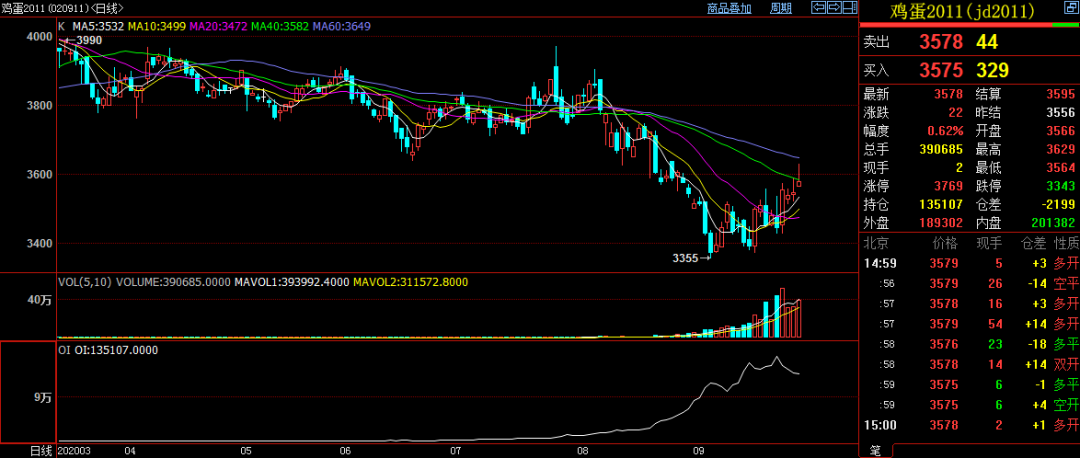Click the OI OI:135107.0000 label

[108, 350]
